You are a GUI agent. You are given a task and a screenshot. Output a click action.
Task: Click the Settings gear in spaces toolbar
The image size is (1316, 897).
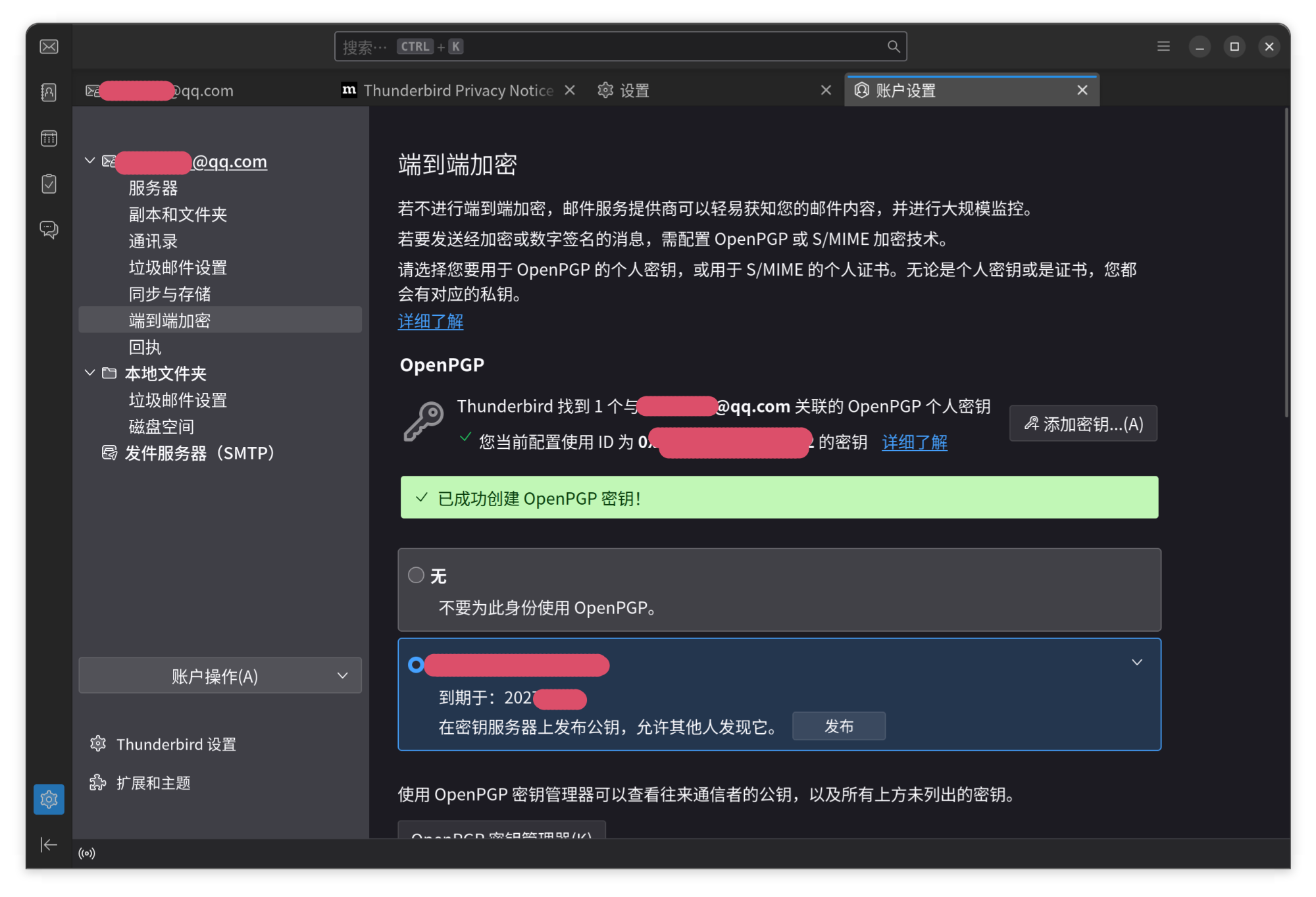pos(49,799)
